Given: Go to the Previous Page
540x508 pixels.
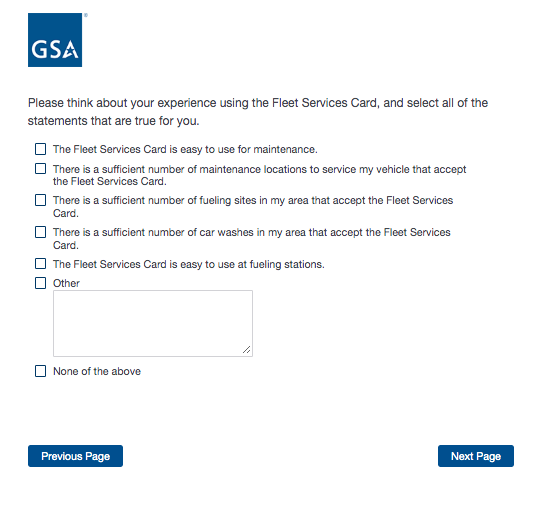Looking at the screenshot, I should coord(75,456).
